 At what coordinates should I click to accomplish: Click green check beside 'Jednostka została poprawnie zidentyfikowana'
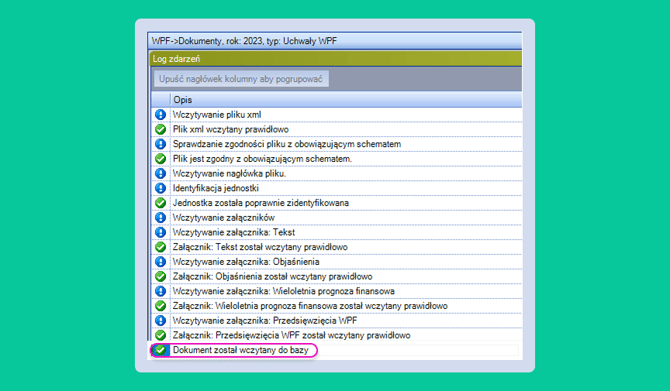click(160, 203)
